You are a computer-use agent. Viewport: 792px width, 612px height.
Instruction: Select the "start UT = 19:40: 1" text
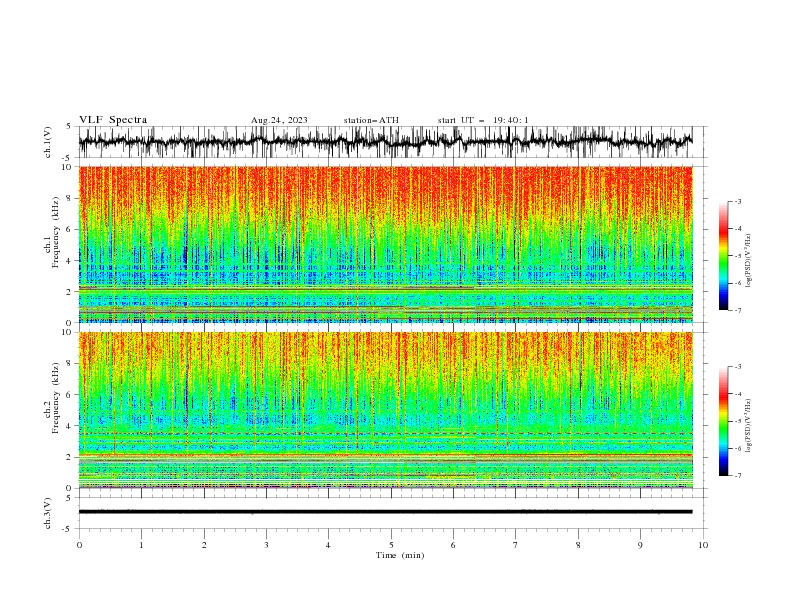[483, 120]
